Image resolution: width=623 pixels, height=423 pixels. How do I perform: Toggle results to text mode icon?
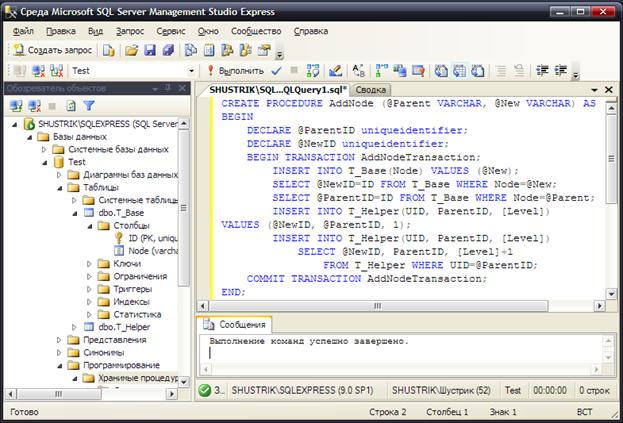pyautogui.click(x=441, y=71)
